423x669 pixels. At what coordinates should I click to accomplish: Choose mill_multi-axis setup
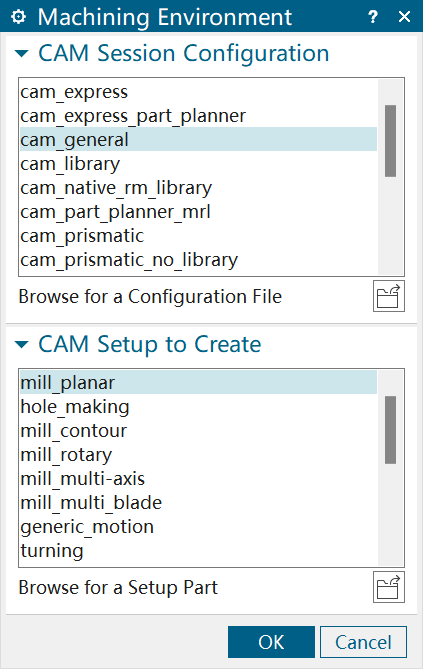pos(198,479)
